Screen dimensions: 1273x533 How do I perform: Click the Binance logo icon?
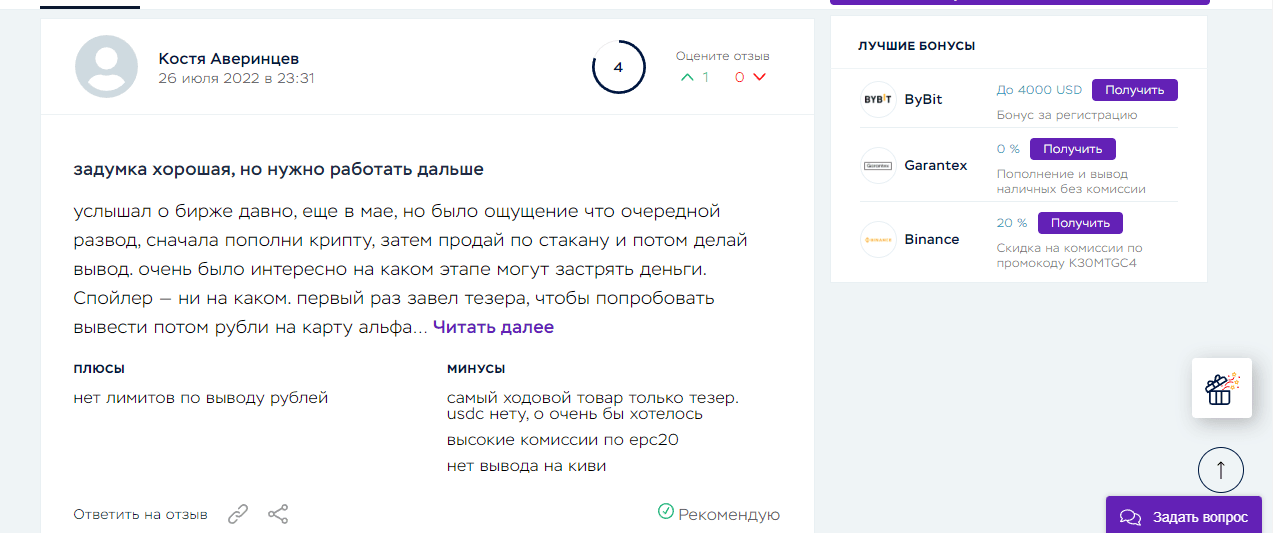pos(878,240)
